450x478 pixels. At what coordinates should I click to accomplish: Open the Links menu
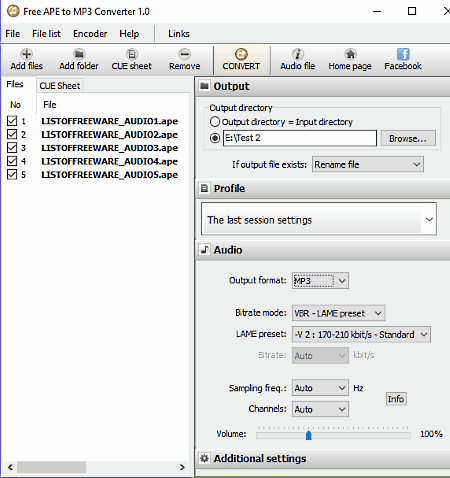179,34
